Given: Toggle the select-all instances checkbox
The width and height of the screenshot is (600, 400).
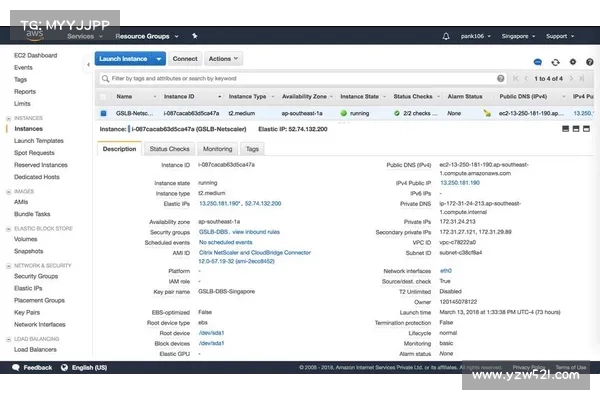Looking at the screenshot, I should (x=103, y=97).
